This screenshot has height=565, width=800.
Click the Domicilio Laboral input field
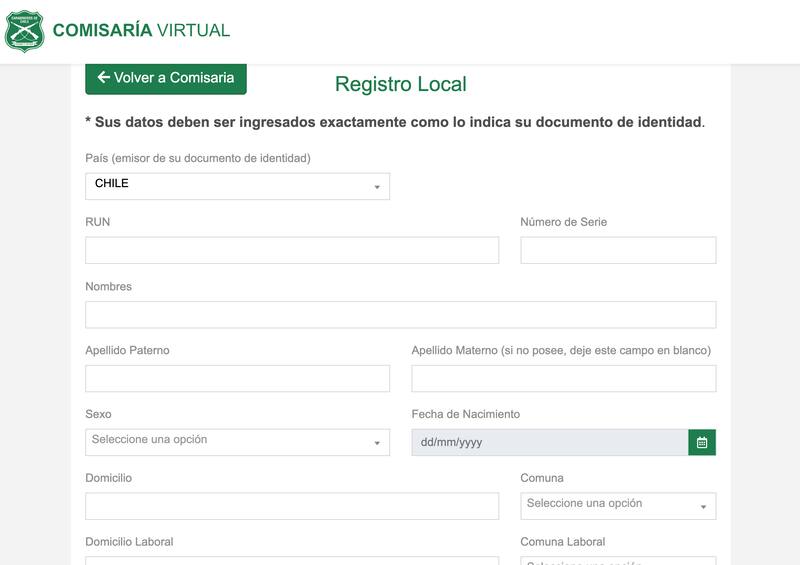coord(292,561)
